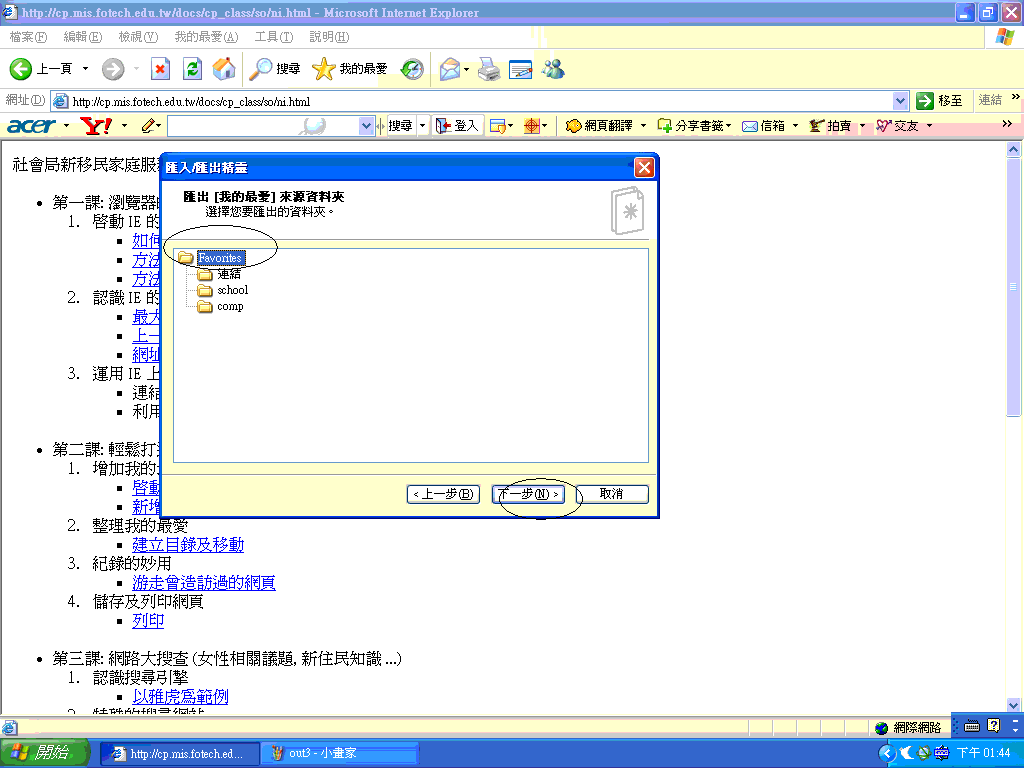This screenshot has width=1024, height=768.
Task: Open the Mail envelope icon
Action: [449, 69]
